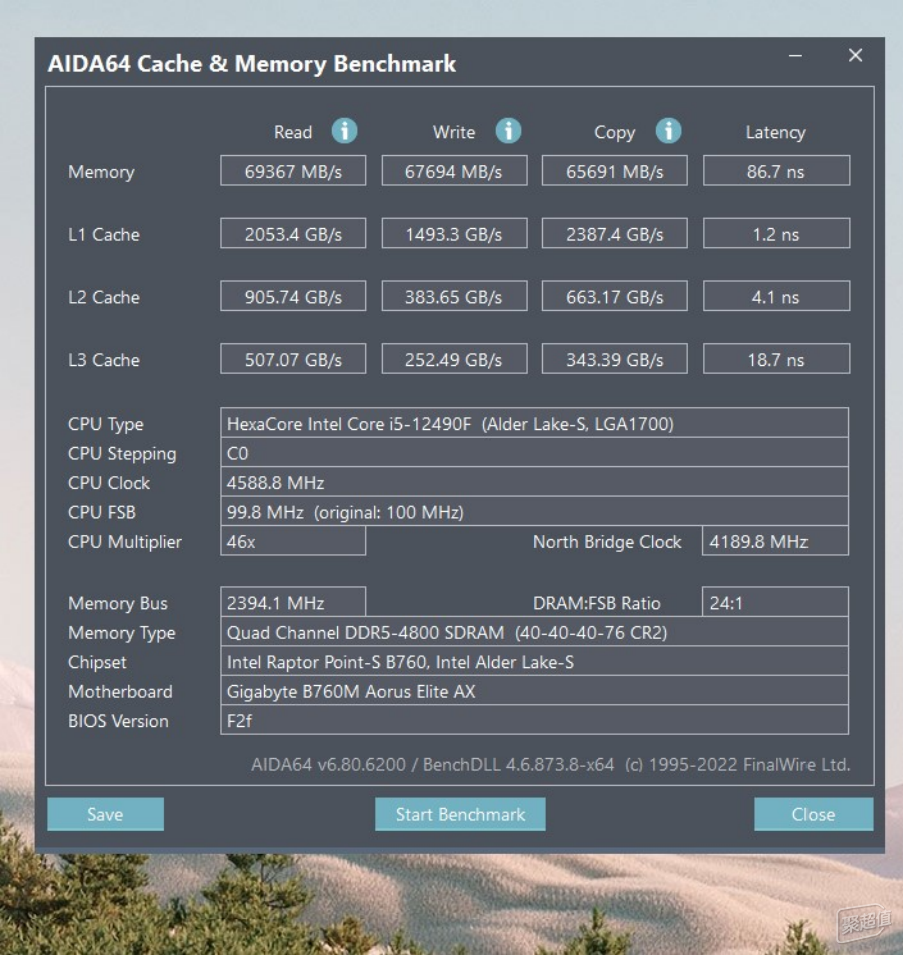Click the CPU FSB 99.8 MHz field

534,512
